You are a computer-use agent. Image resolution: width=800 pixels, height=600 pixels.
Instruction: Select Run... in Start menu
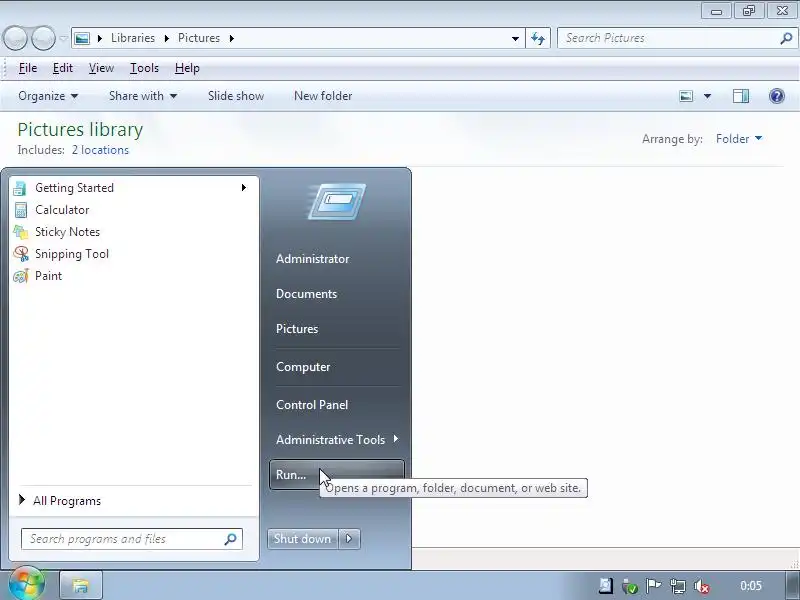pyautogui.click(x=337, y=474)
